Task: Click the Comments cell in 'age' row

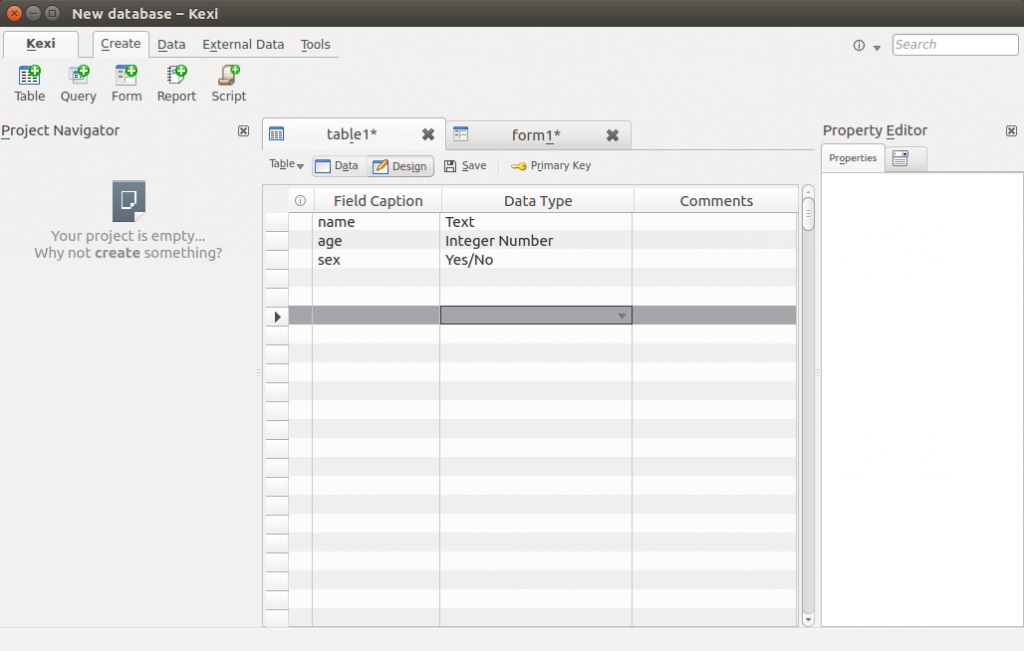Action: 714,241
